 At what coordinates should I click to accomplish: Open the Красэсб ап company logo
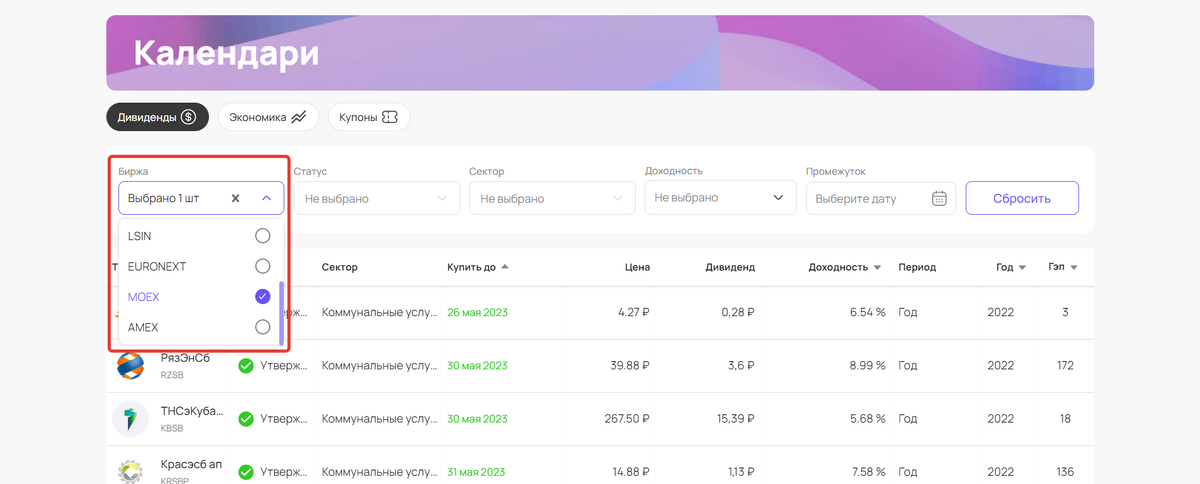tap(130, 471)
